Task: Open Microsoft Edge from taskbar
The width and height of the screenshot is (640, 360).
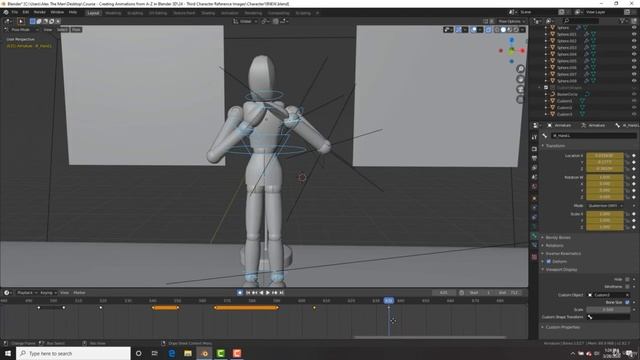Action: pos(172,353)
